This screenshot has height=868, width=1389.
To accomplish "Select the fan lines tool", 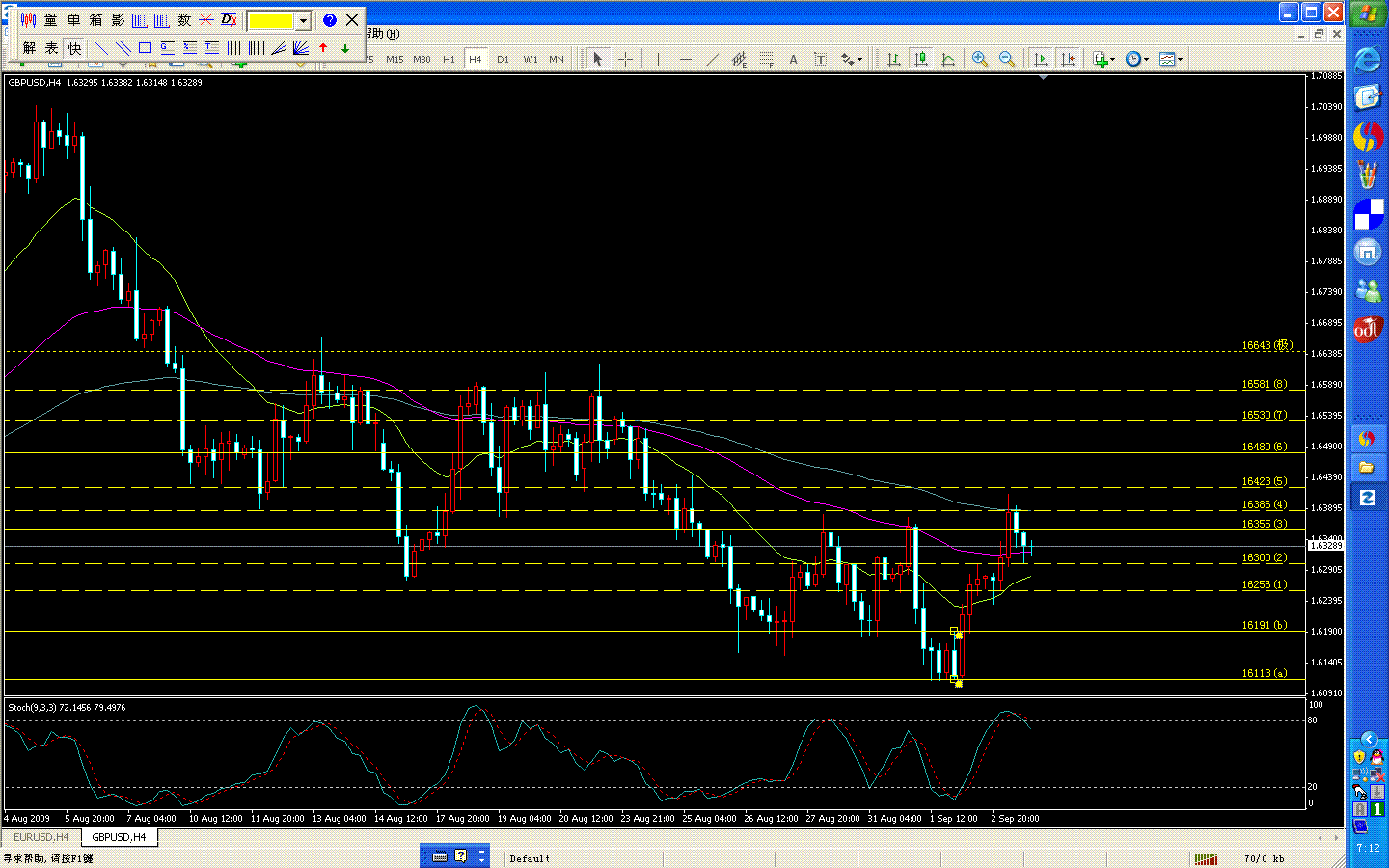I will pos(301,47).
